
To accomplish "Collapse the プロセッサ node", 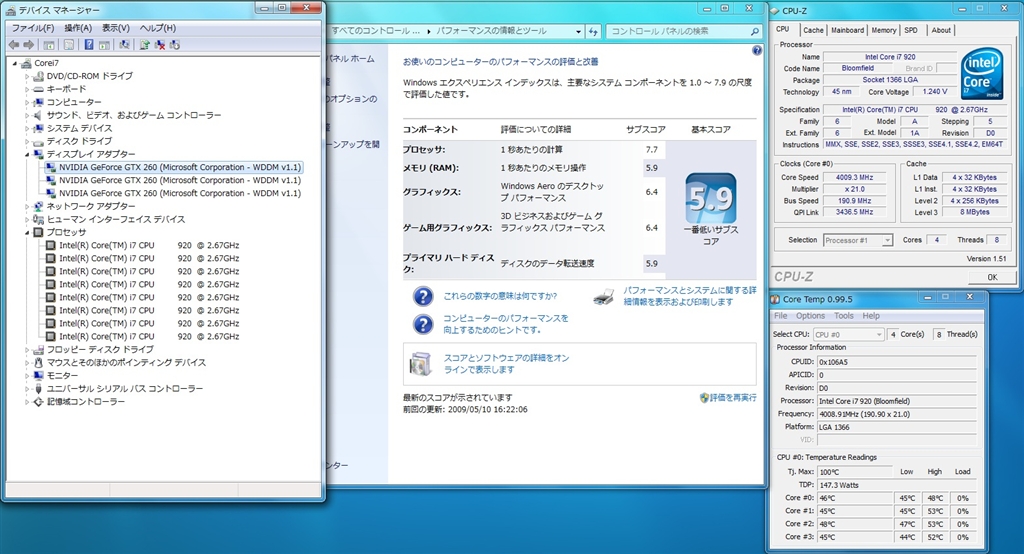I will tap(27, 233).
